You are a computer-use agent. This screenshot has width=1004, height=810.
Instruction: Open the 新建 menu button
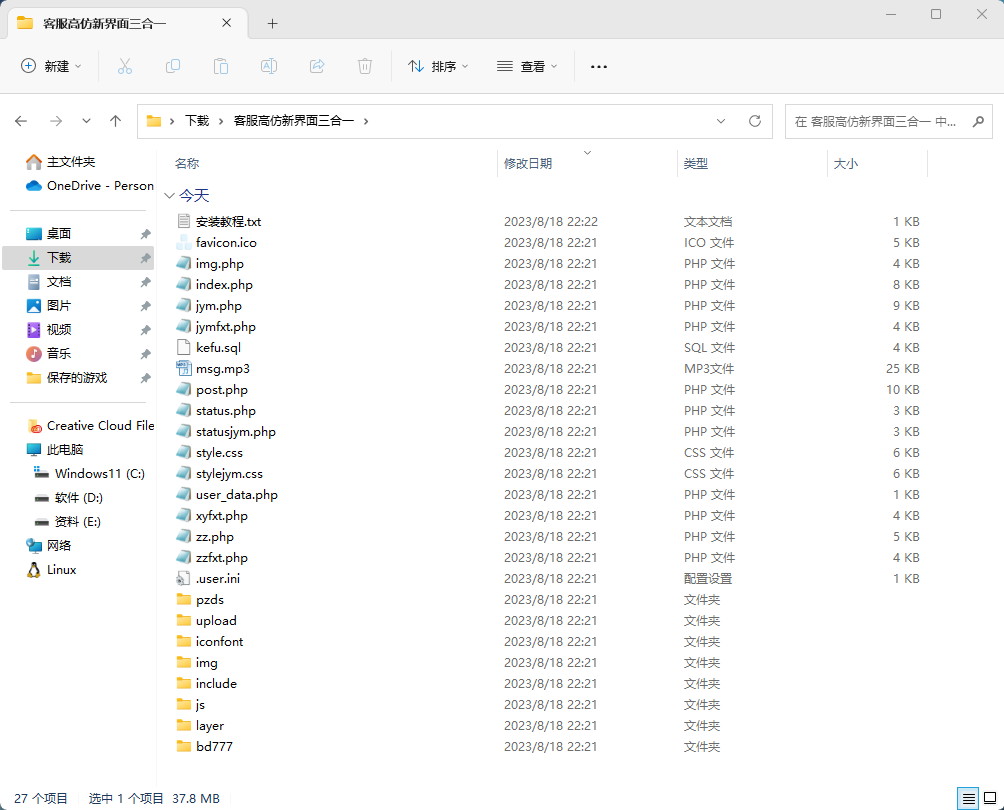(x=51, y=66)
